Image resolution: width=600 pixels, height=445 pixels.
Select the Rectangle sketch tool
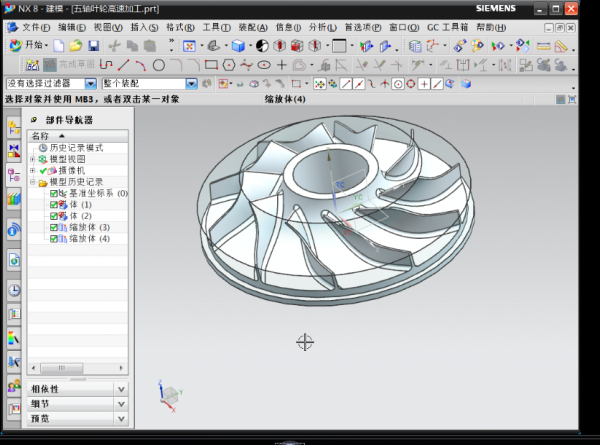(x=211, y=65)
